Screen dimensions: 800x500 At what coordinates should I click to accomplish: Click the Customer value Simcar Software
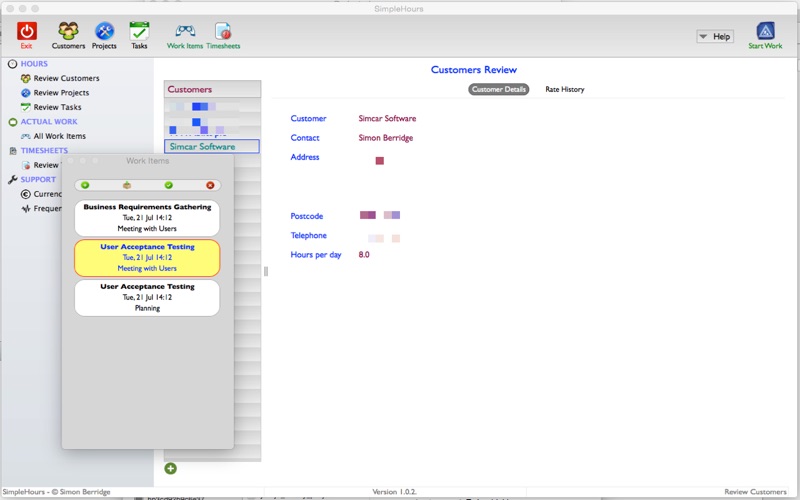[387, 118]
